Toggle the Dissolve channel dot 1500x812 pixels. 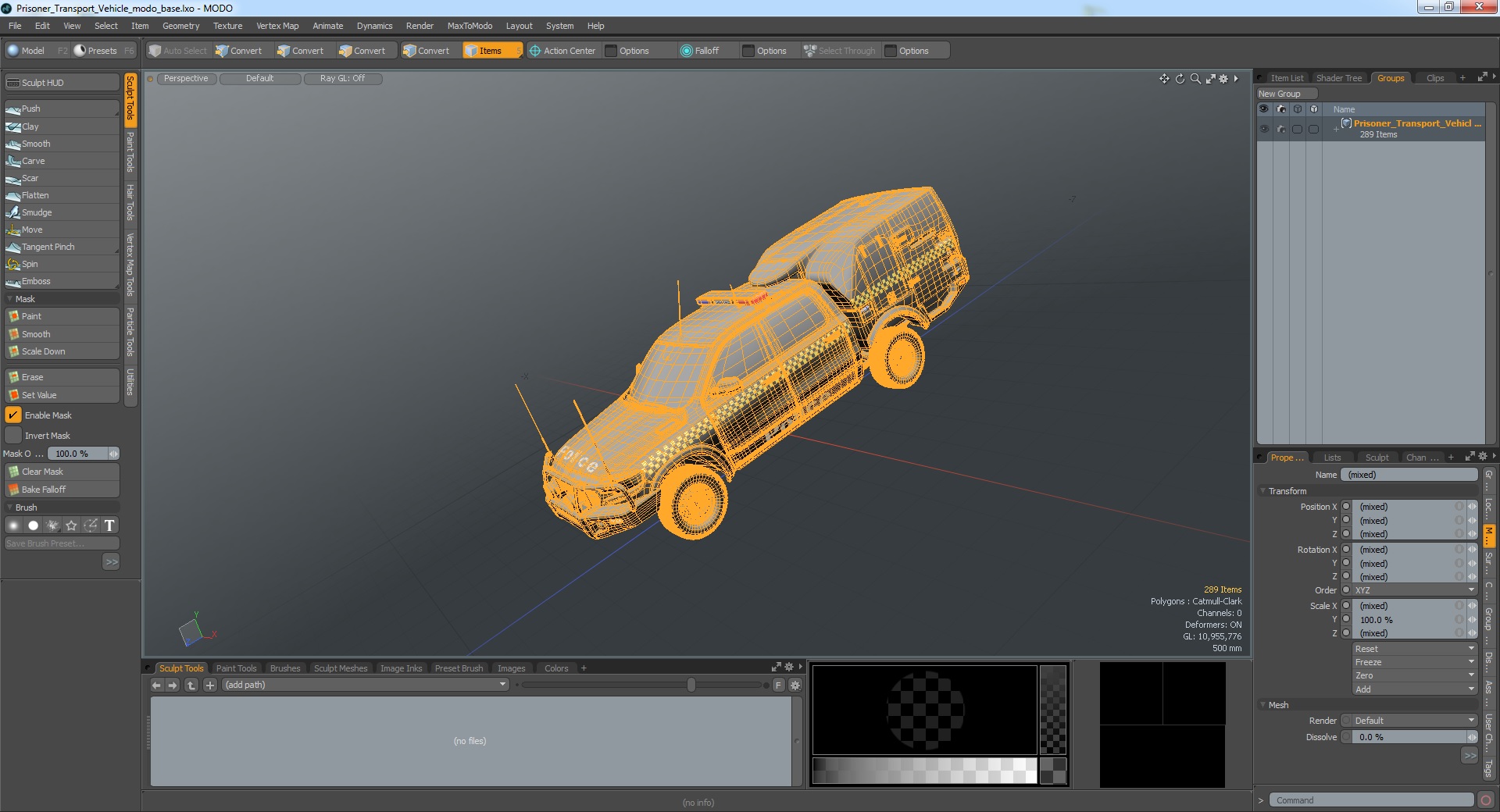point(1346,737)
